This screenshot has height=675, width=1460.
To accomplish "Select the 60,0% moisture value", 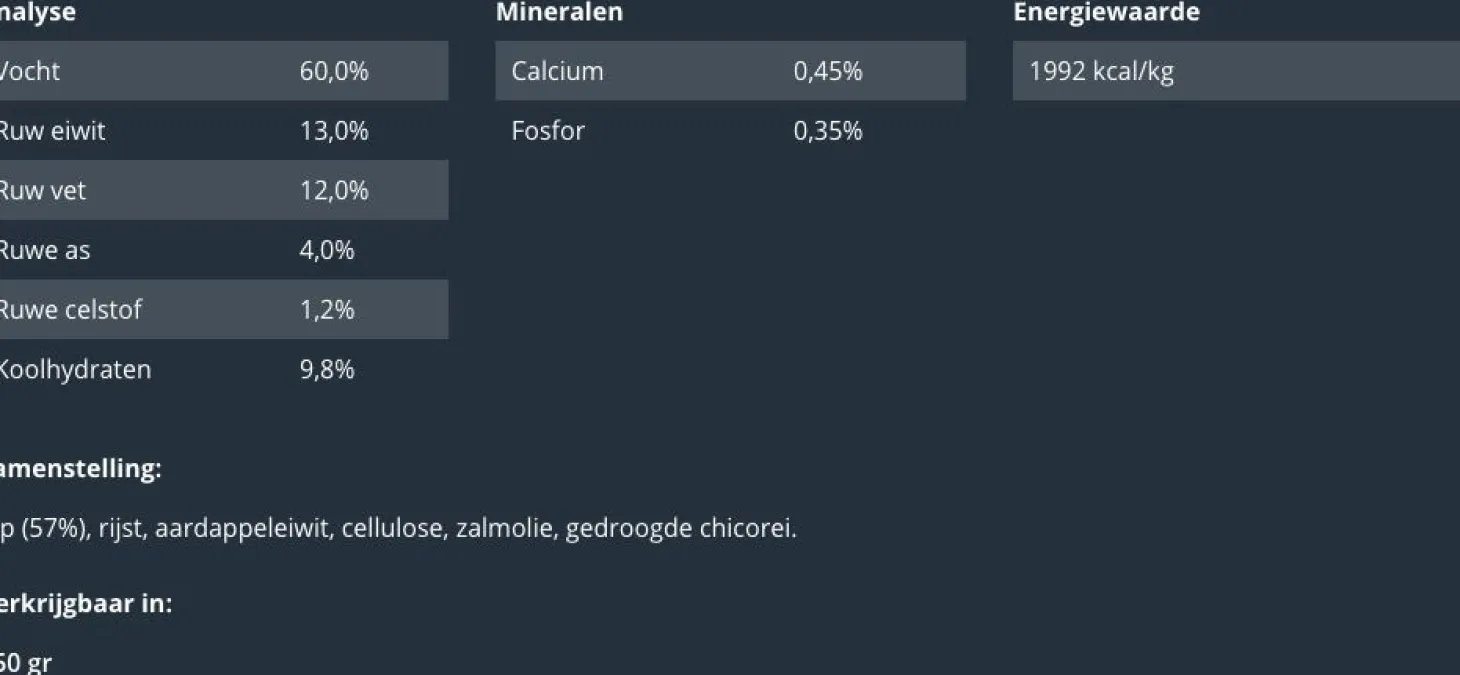I will coord(334,71).
